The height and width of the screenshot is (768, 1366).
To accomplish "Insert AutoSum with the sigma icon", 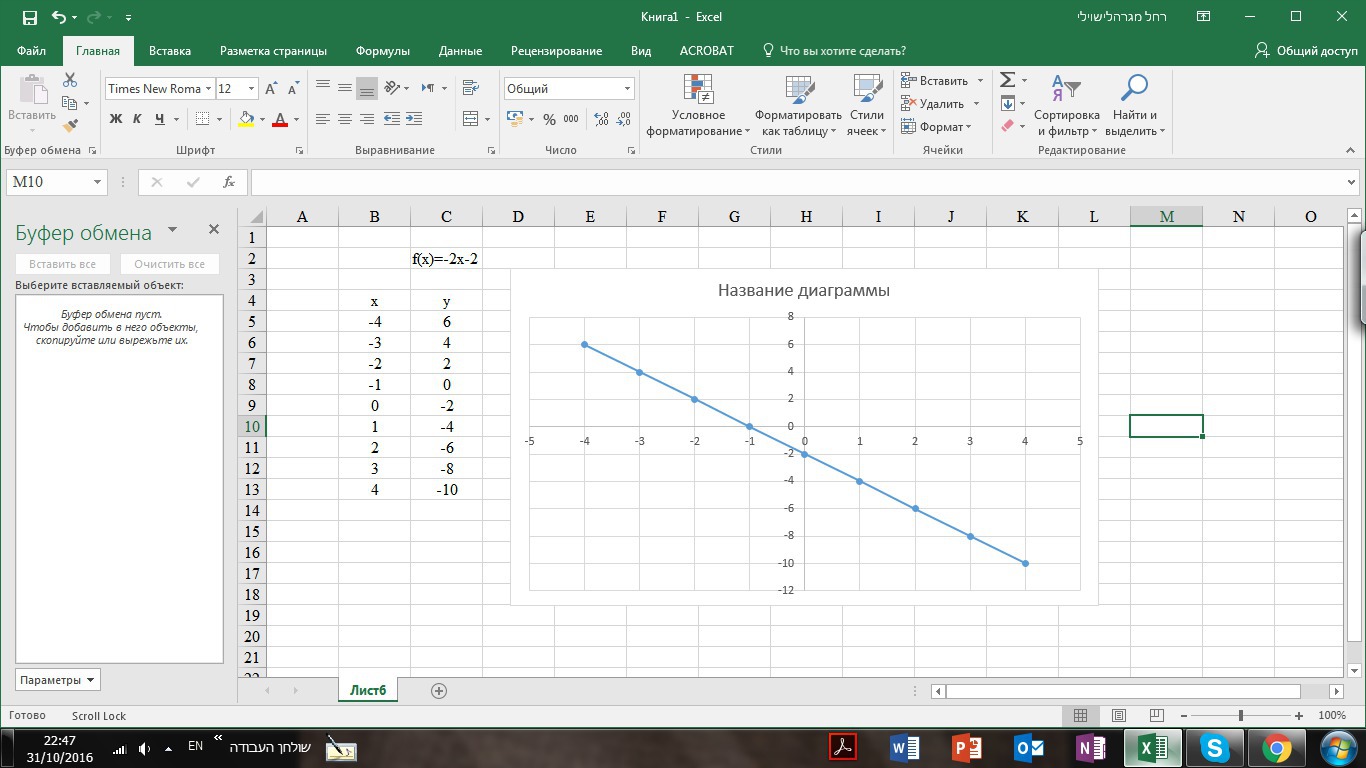I will point(1008,80).
